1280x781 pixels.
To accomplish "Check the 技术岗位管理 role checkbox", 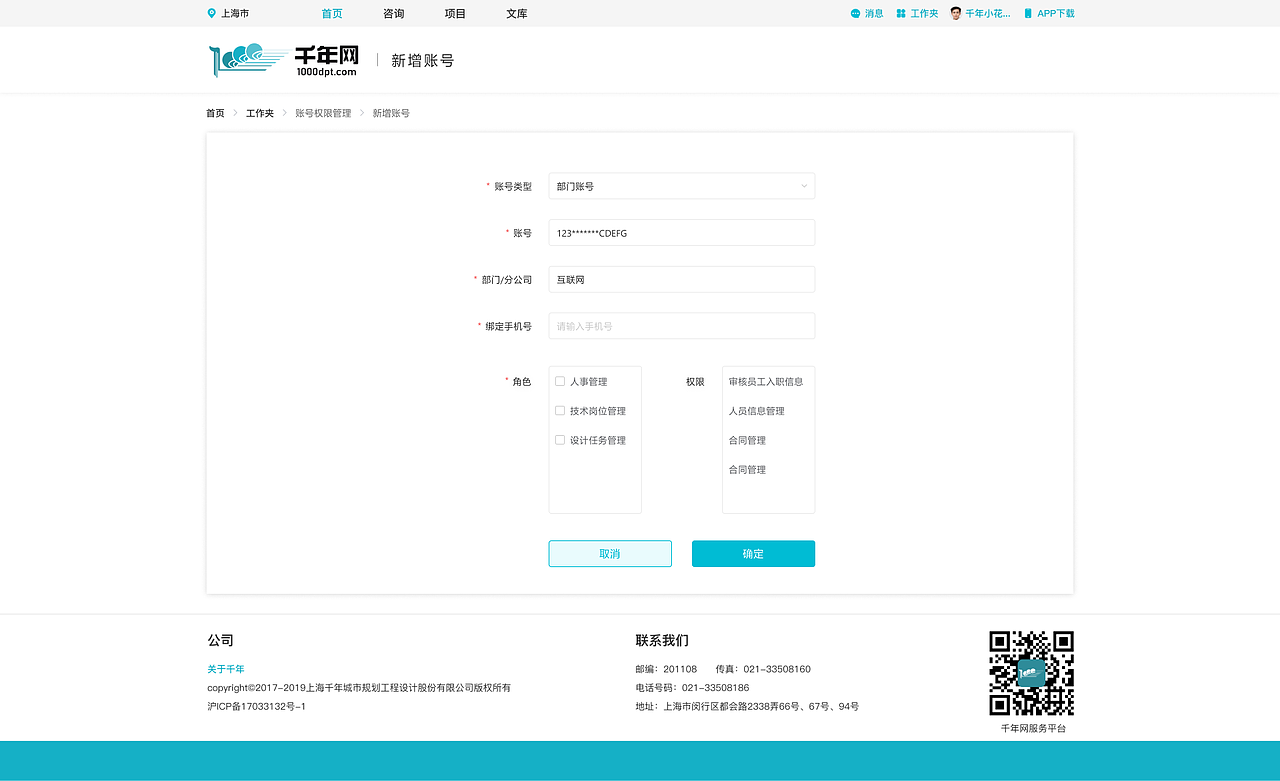I will pyautogui.click(x=560, y=411).
